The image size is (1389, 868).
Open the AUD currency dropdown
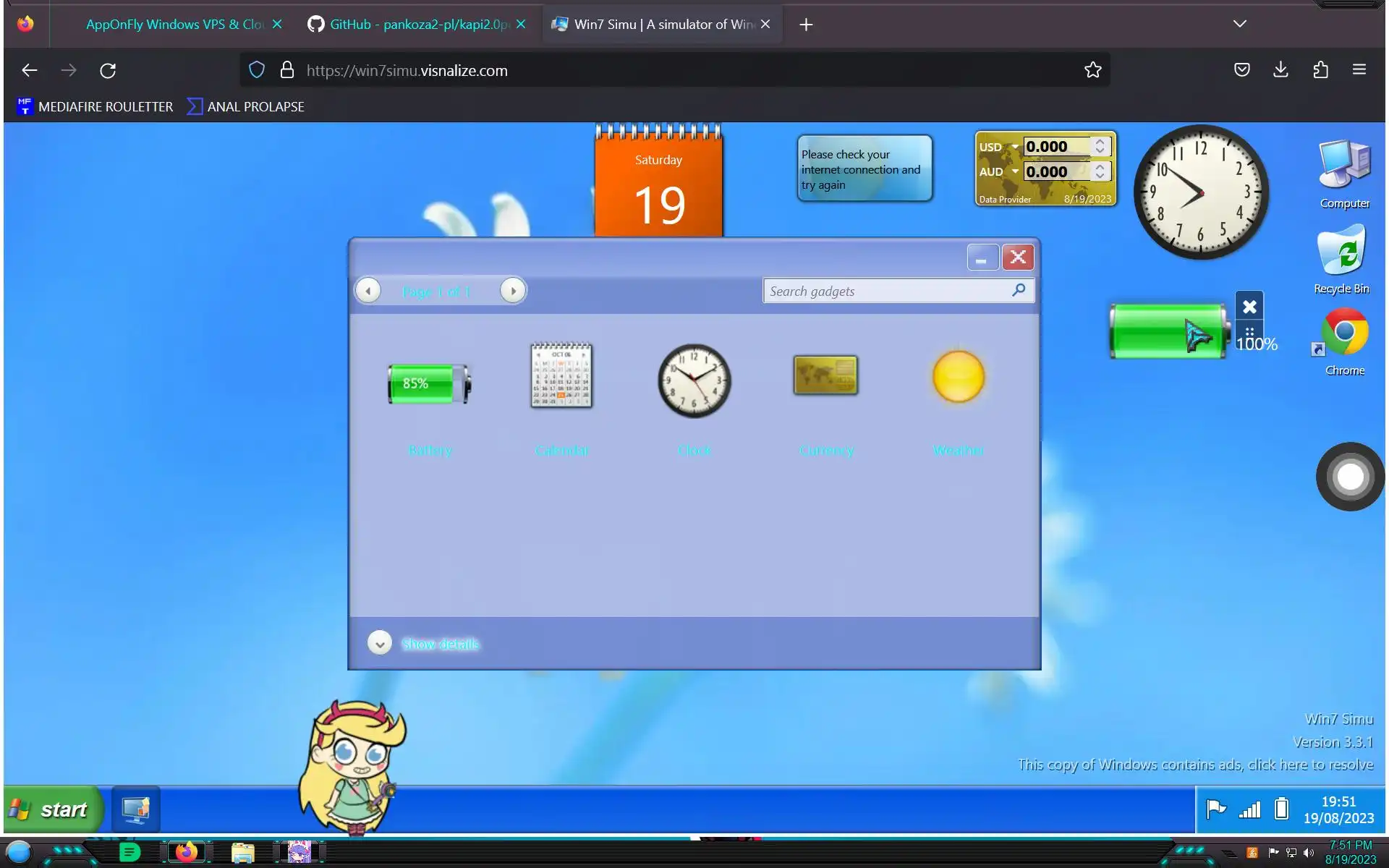[x=1014, y=172]
